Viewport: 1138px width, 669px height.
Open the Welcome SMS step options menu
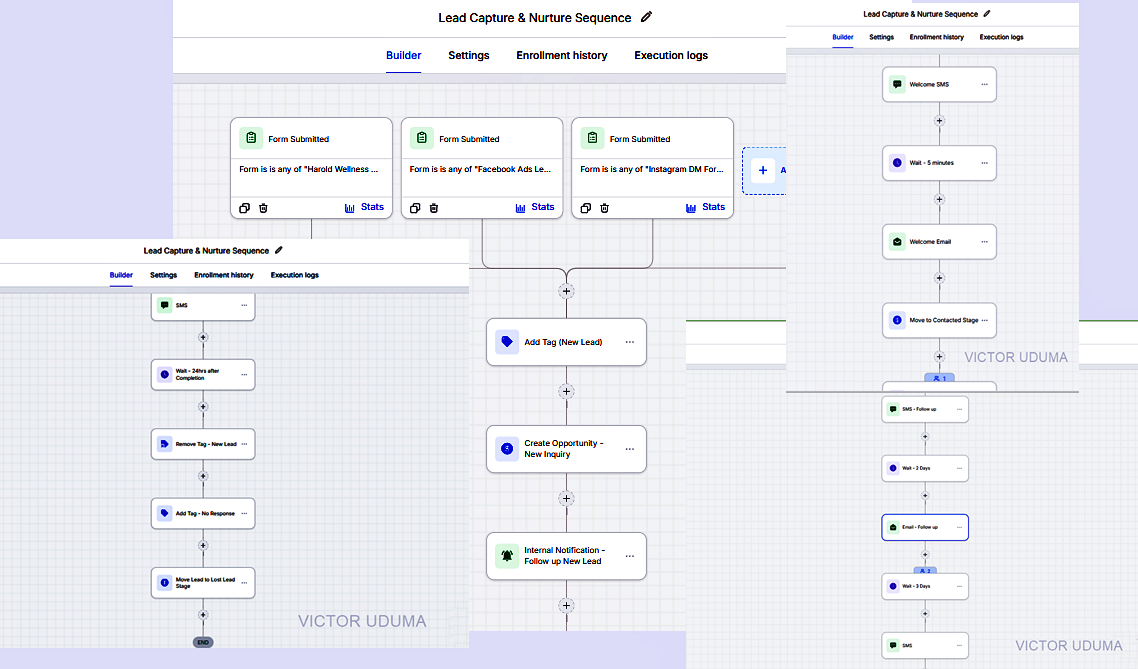(984, 84)
